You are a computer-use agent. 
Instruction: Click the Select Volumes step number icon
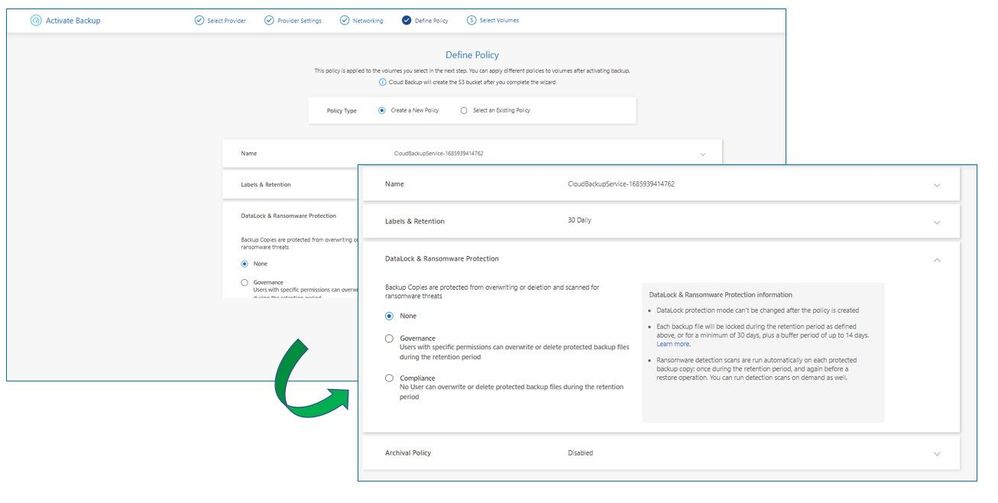point(471,20)
